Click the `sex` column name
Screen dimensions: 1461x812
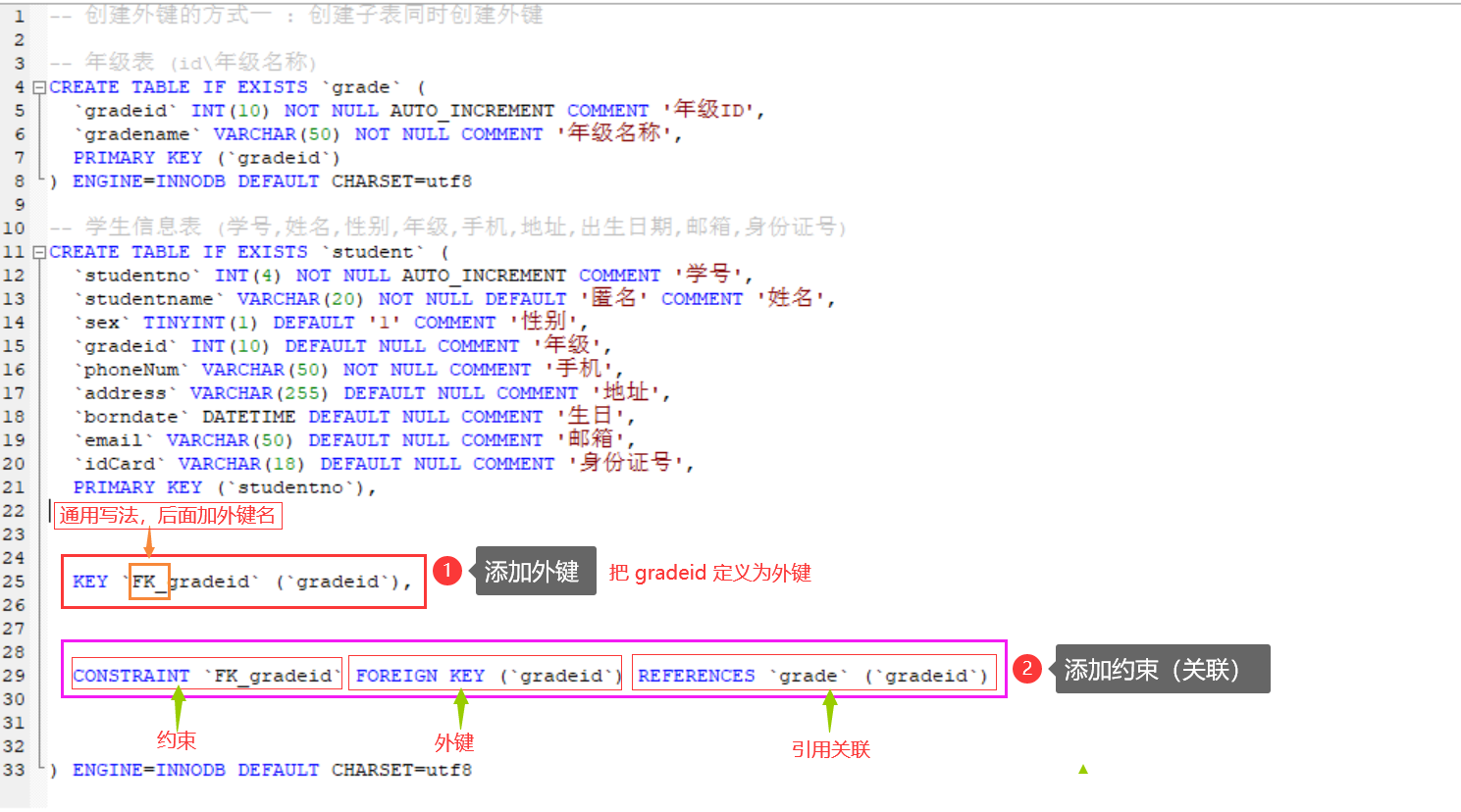[x=102, y=323]
